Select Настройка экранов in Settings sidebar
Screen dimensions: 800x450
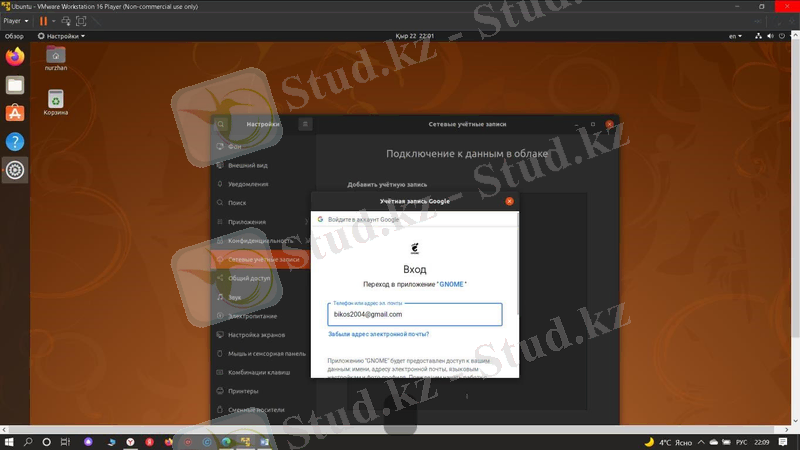click(x=261, y=335)
